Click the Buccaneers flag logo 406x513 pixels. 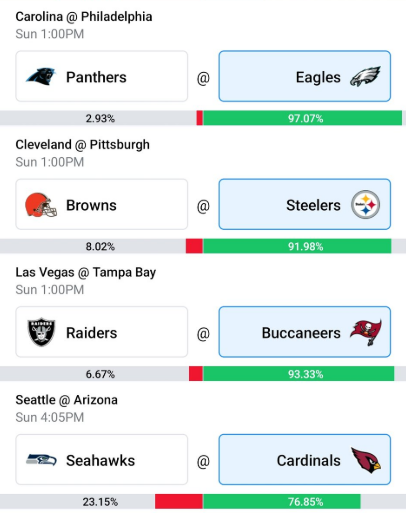click(x=366, y=332)
